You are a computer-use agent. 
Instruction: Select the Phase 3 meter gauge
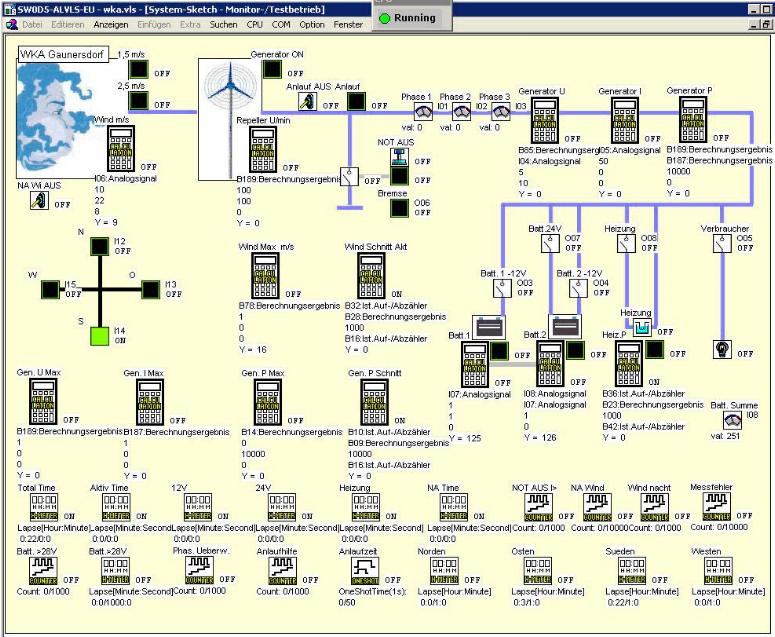pos(501,112)
